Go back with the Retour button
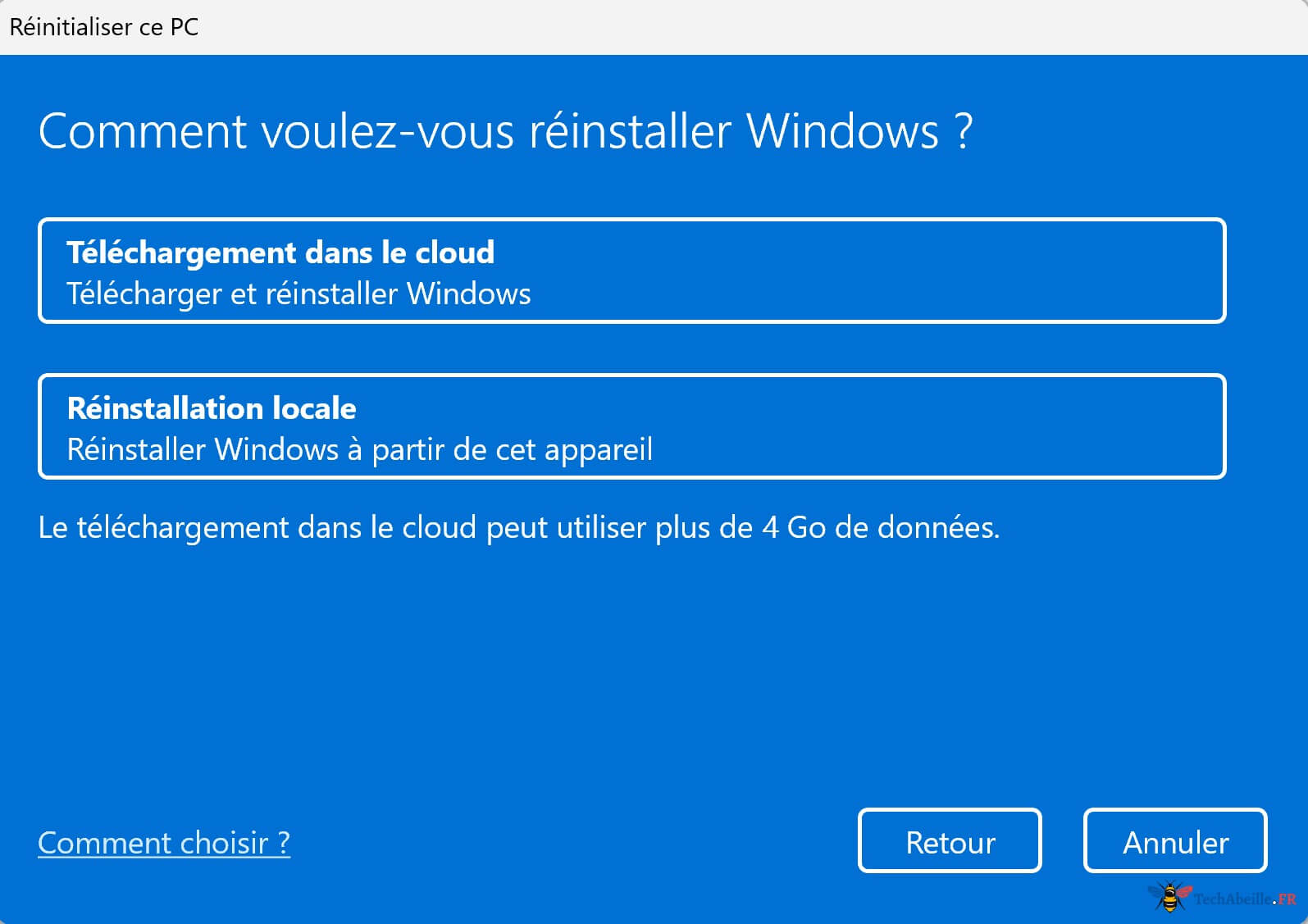 (950, 841)
